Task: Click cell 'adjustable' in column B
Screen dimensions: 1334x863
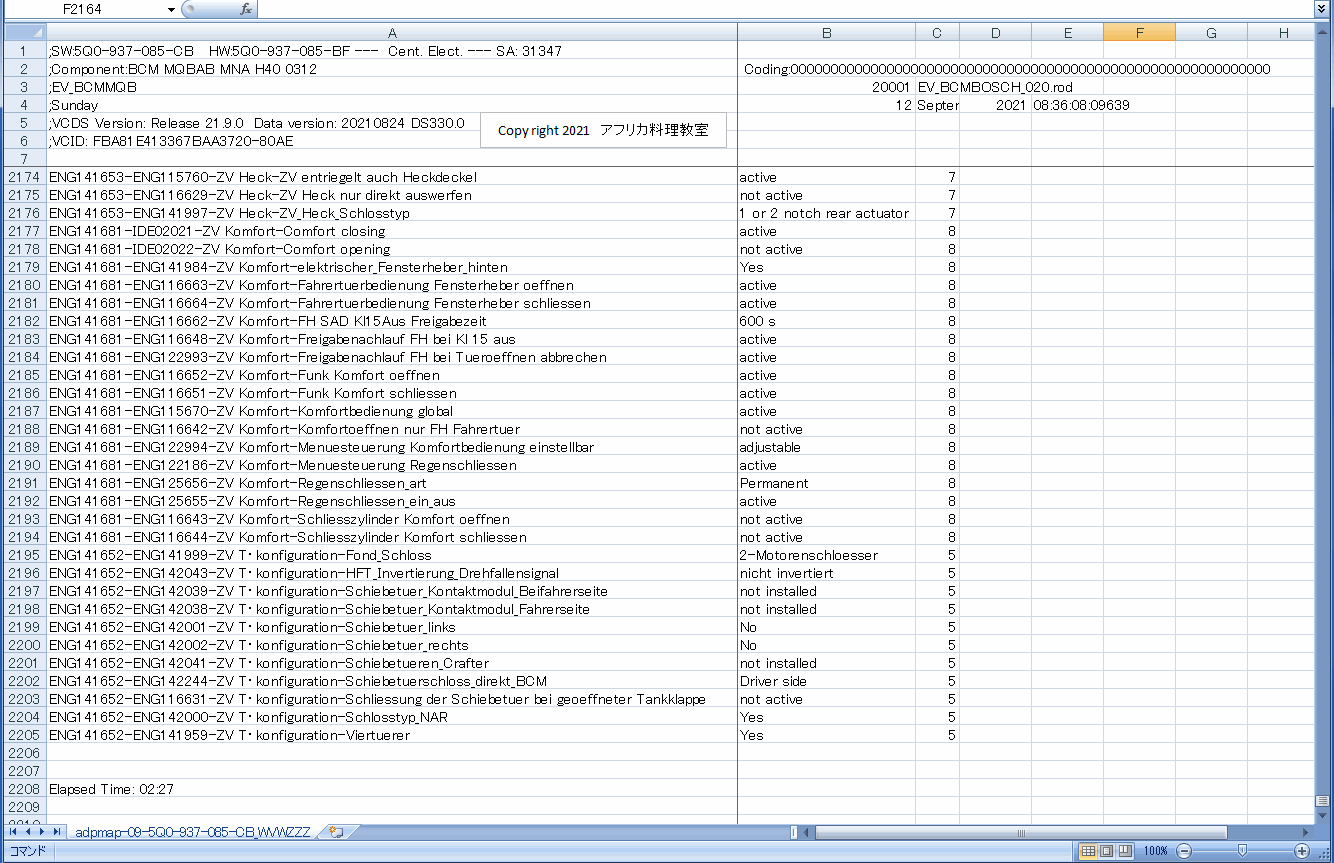Action: tap(826, 447)
